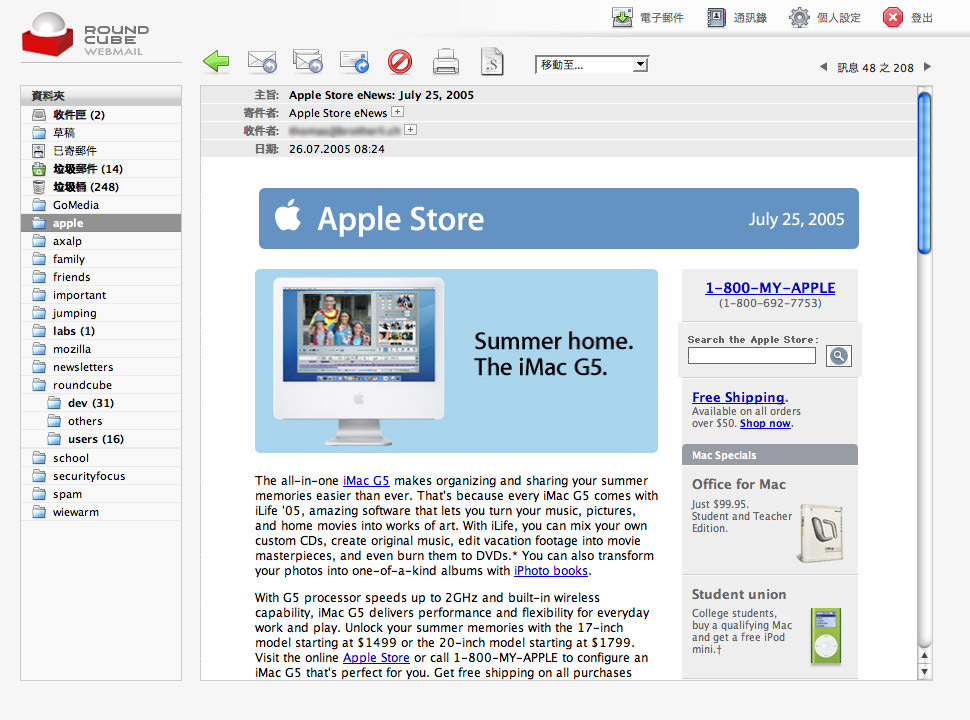Select the school folder
The height and width of the screenshot is (720, 970).
(x=101, y=458)
